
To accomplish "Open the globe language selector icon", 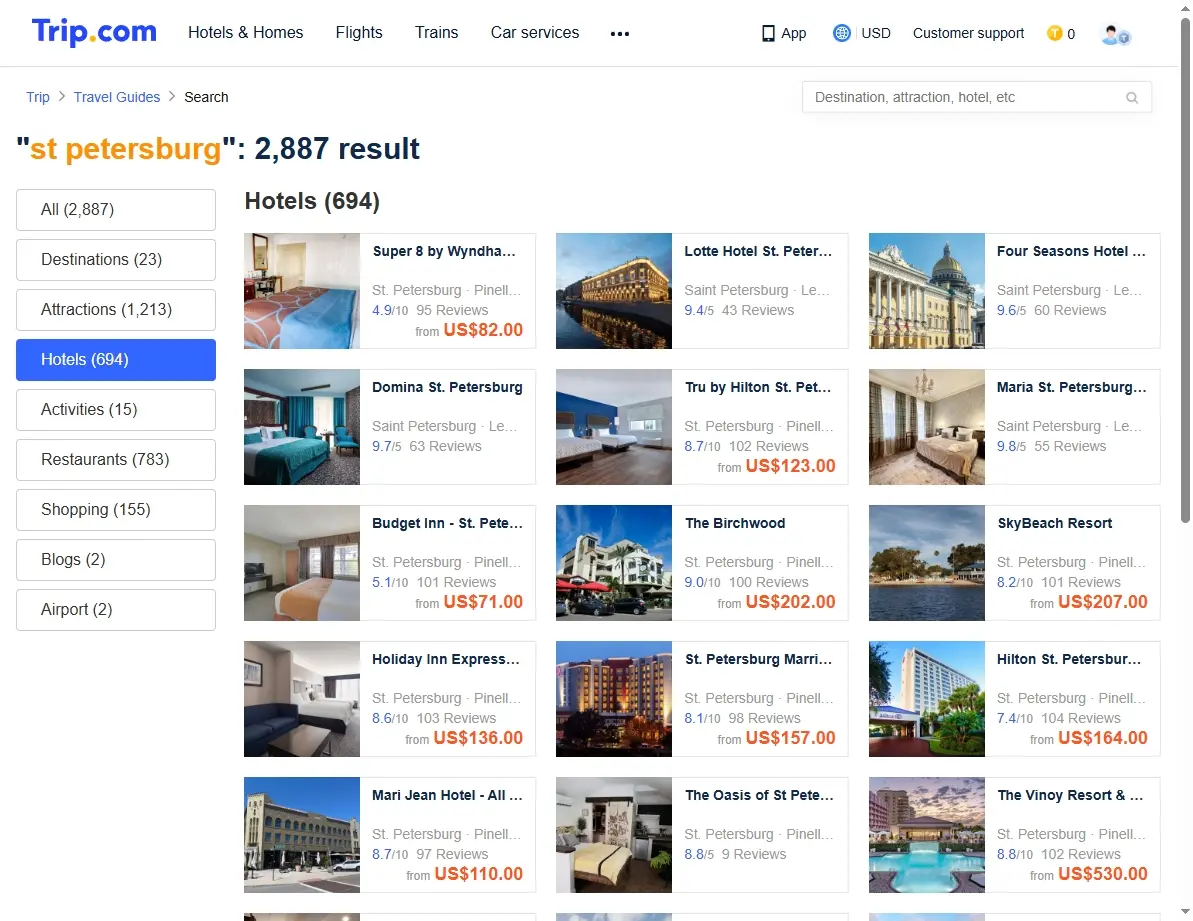I will click(x=841, y=33).
